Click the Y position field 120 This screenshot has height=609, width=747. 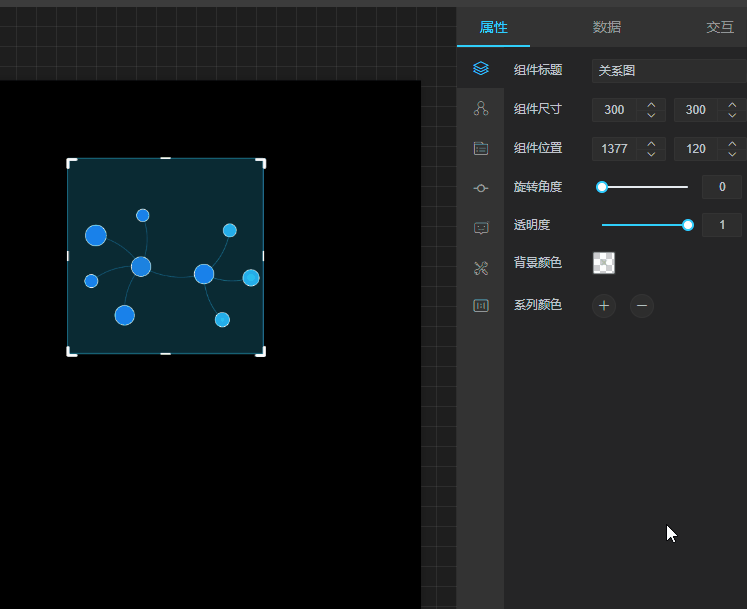tap(696, 149)
